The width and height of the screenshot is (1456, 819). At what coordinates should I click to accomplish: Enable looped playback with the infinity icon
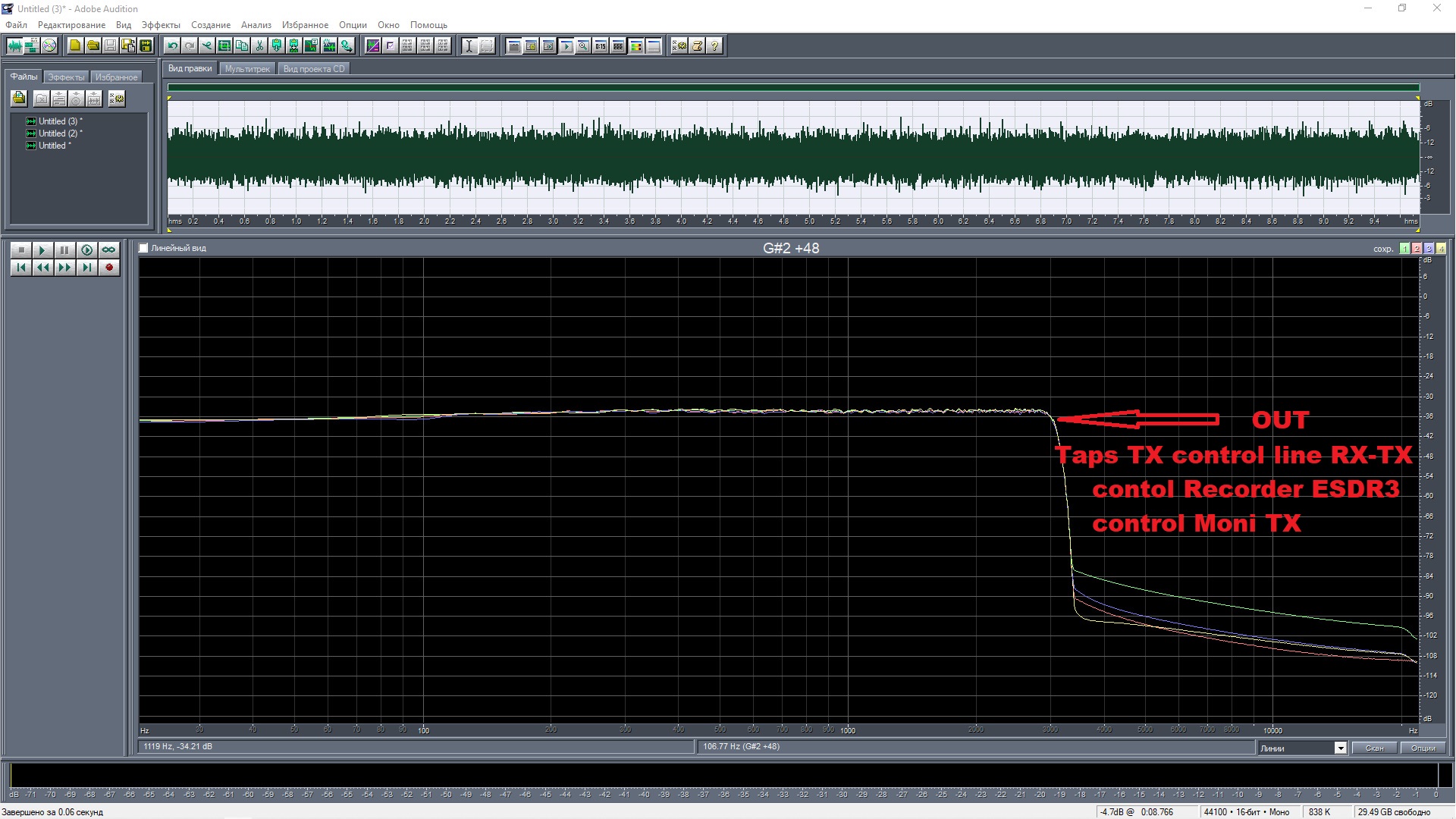pyautogui.click(x=108, y=249)
